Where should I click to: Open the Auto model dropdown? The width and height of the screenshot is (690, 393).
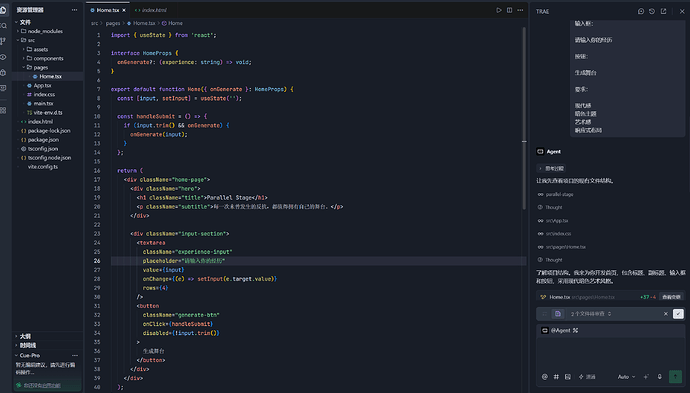point(626,377)
